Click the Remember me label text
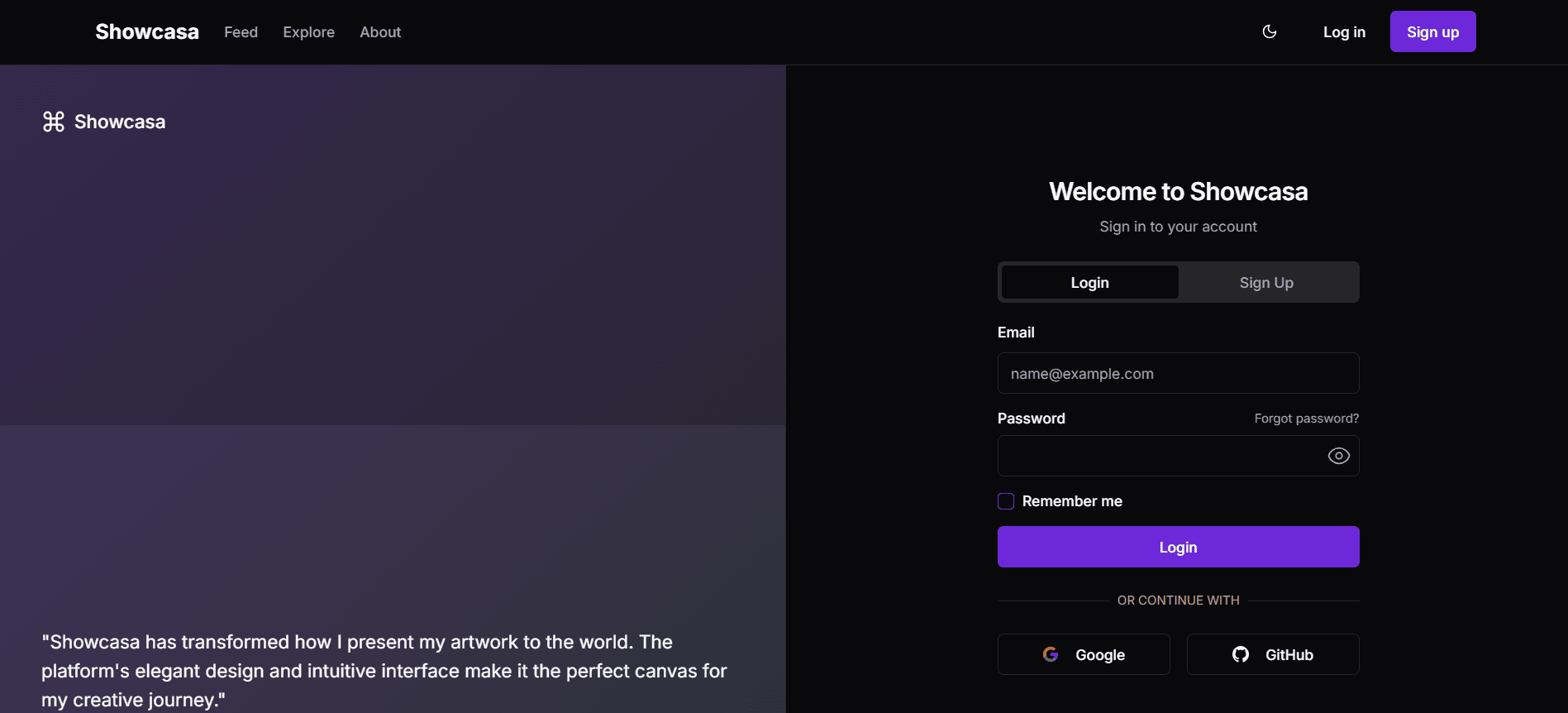This screenshot has width=1568, height=713. pyautogui.click(x=1072, y=501)
